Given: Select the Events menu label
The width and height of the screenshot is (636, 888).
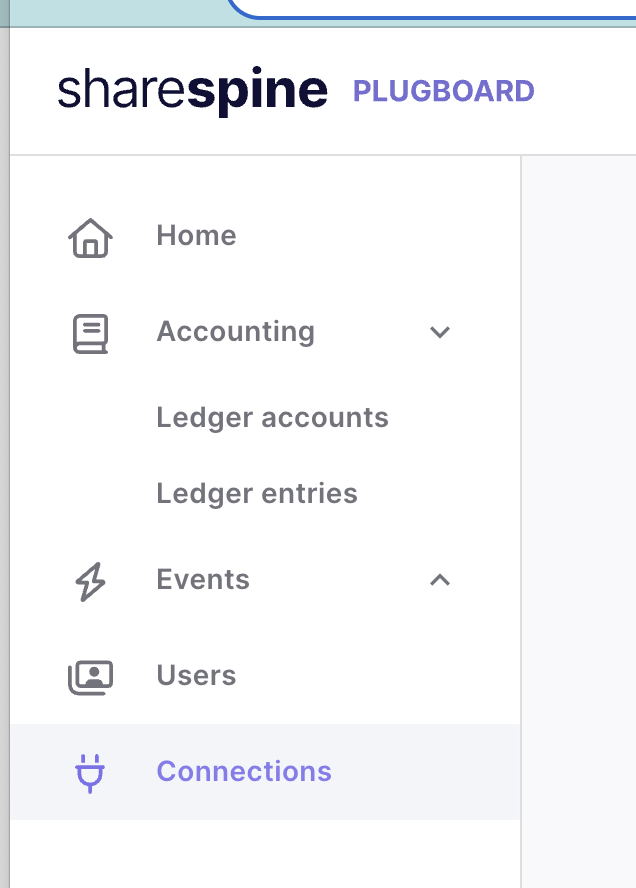Looking at the screenshot, I should click(203, 580).
